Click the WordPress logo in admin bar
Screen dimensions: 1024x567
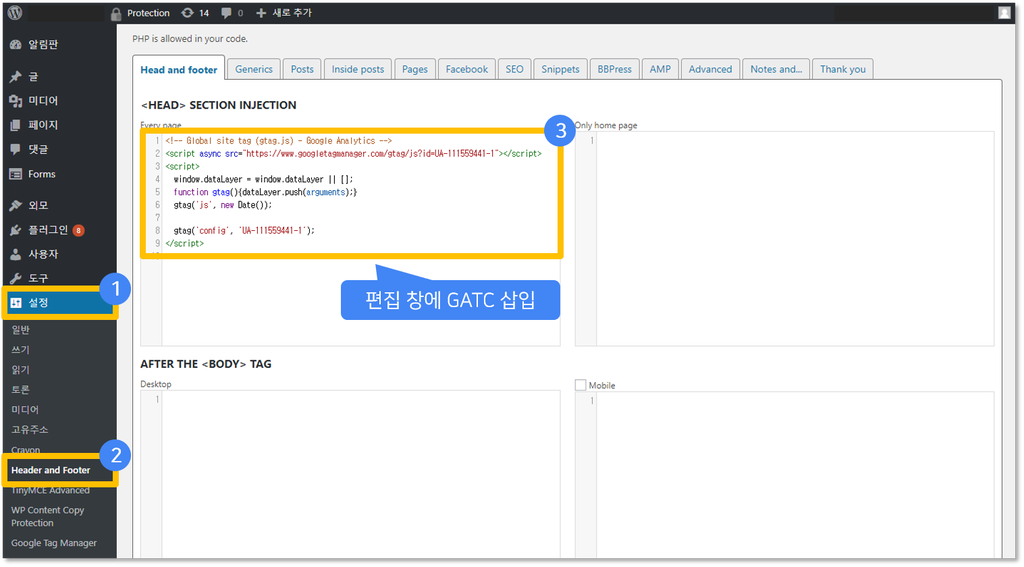15,12
